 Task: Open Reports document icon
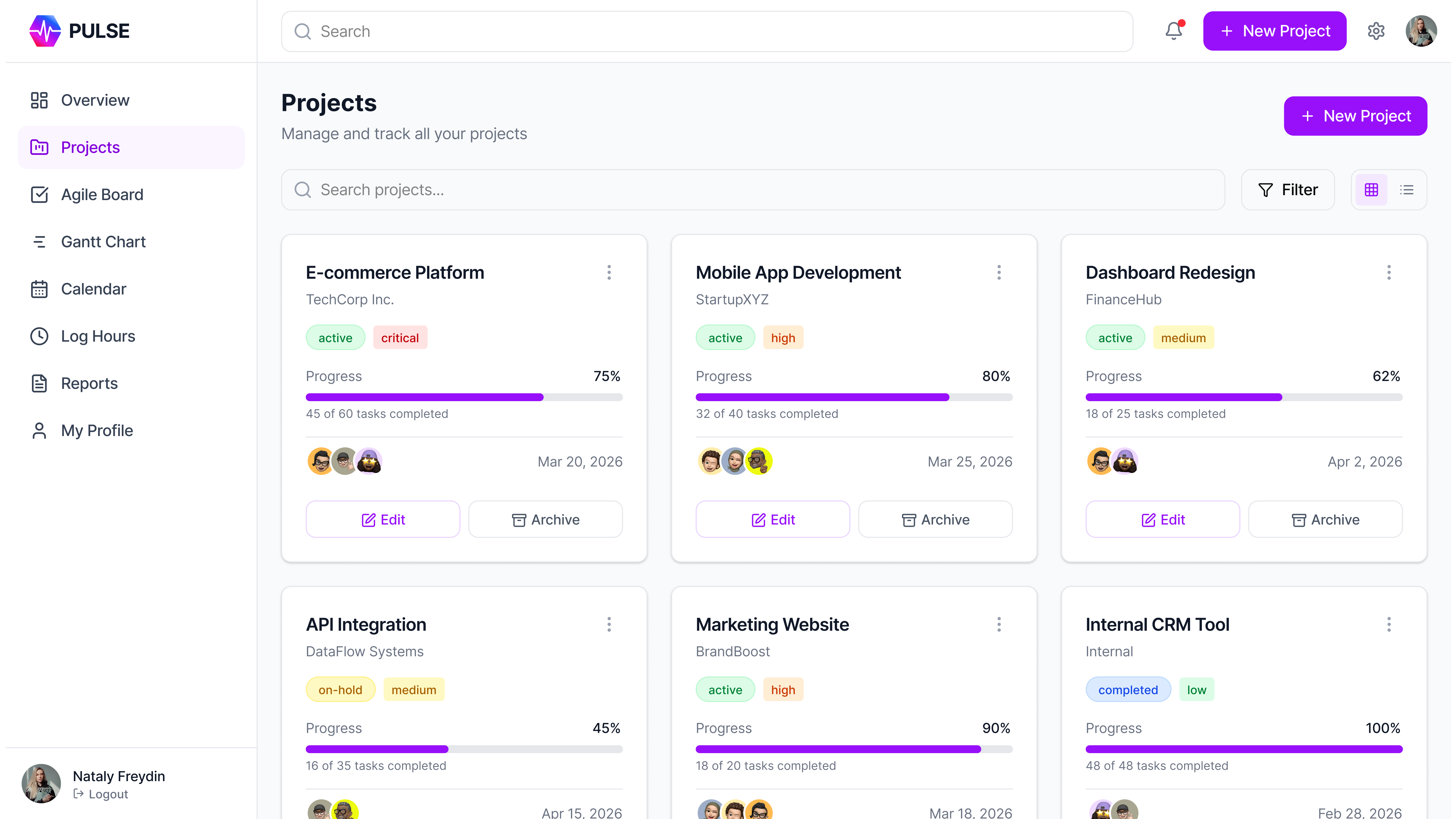39,383
